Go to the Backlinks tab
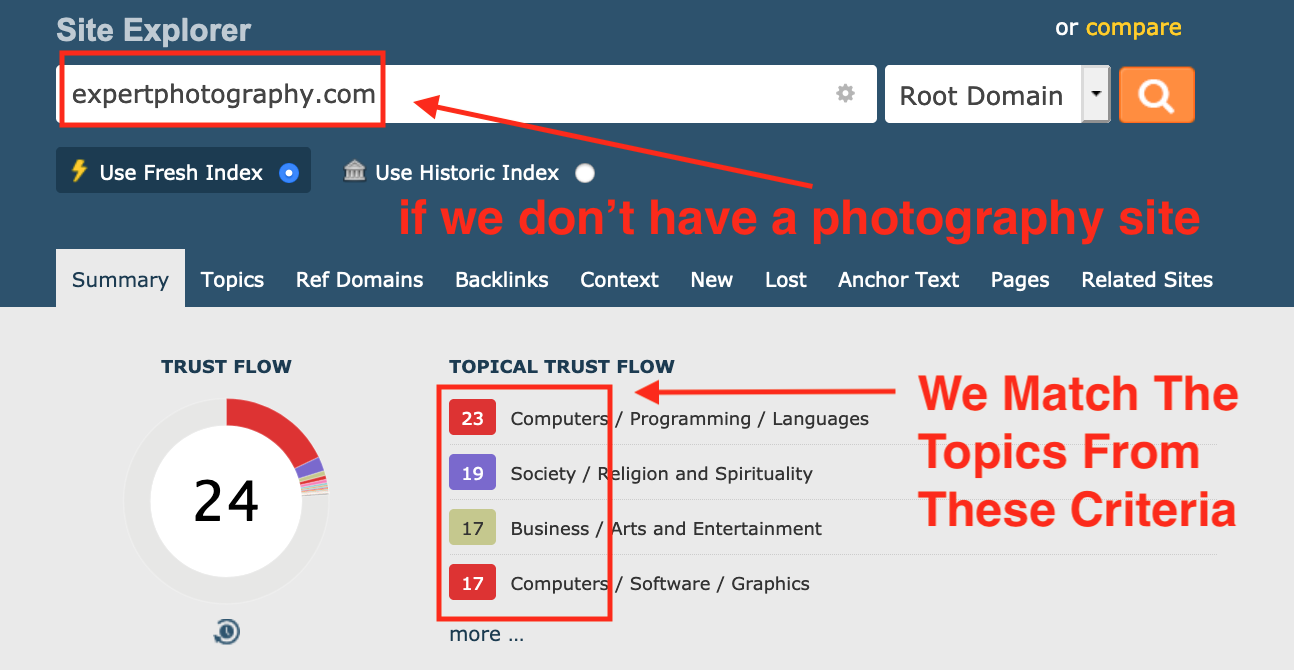This screenshot has height=670, width=1294. click(x=501, y=280)
